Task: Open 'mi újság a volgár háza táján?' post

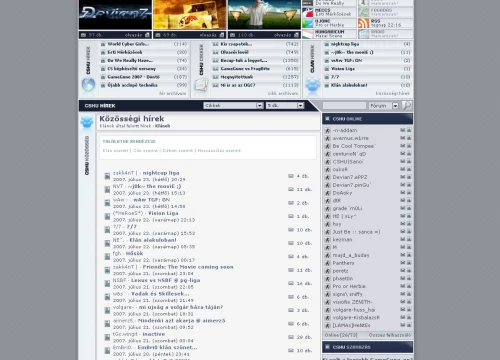Action: pos(181,307)
